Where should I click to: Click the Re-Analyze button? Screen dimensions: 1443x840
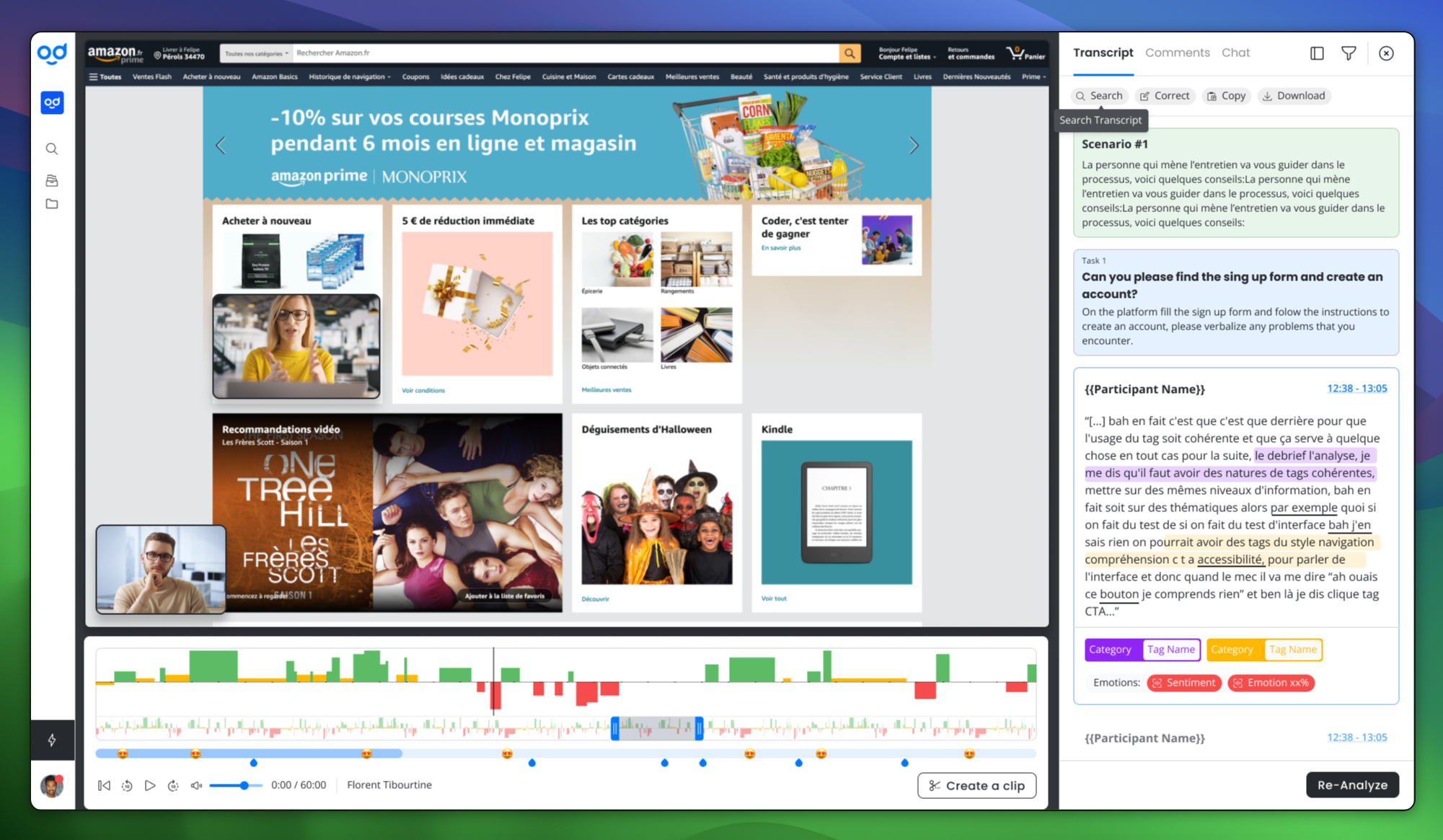tap(1352, 785)
